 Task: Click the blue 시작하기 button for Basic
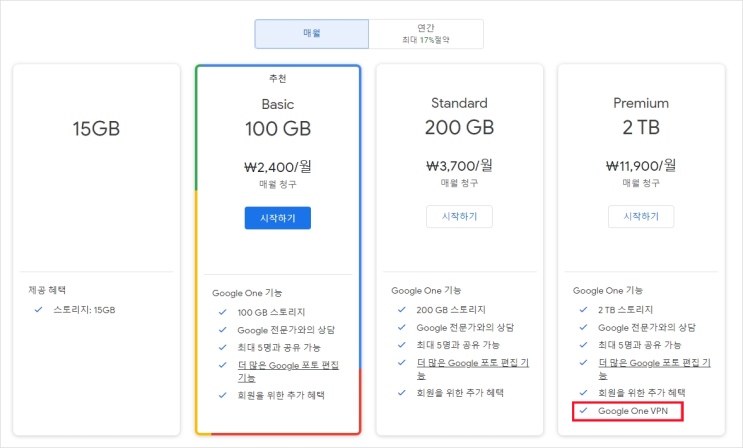tap(278, 218)
